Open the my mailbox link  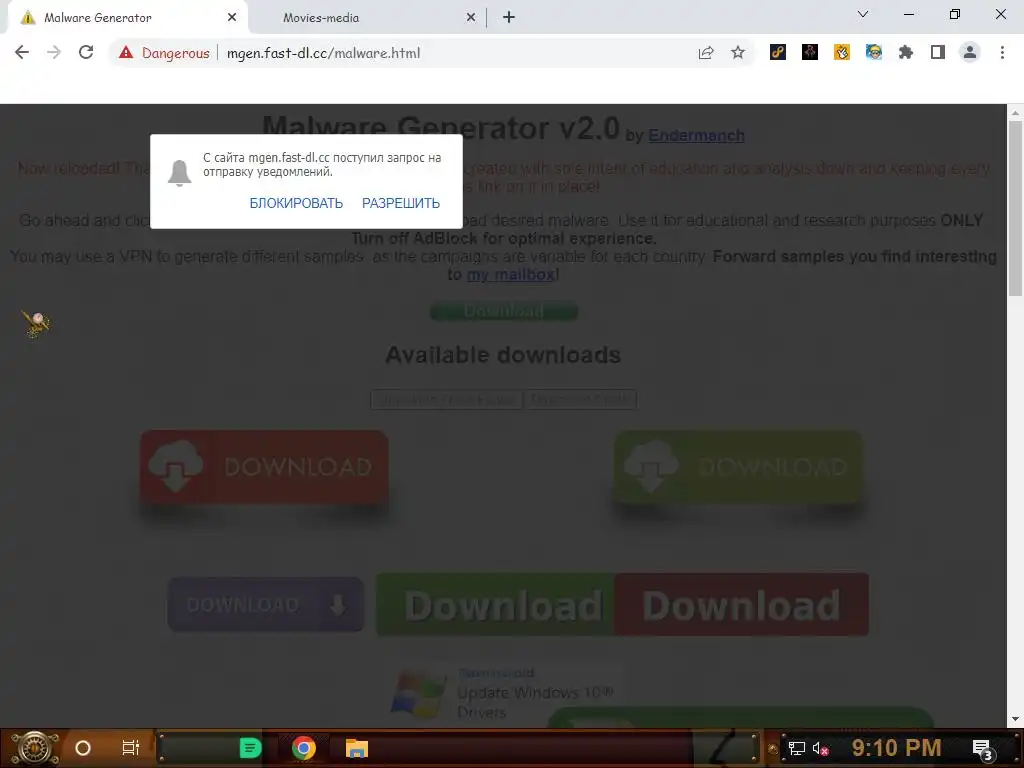511,274
